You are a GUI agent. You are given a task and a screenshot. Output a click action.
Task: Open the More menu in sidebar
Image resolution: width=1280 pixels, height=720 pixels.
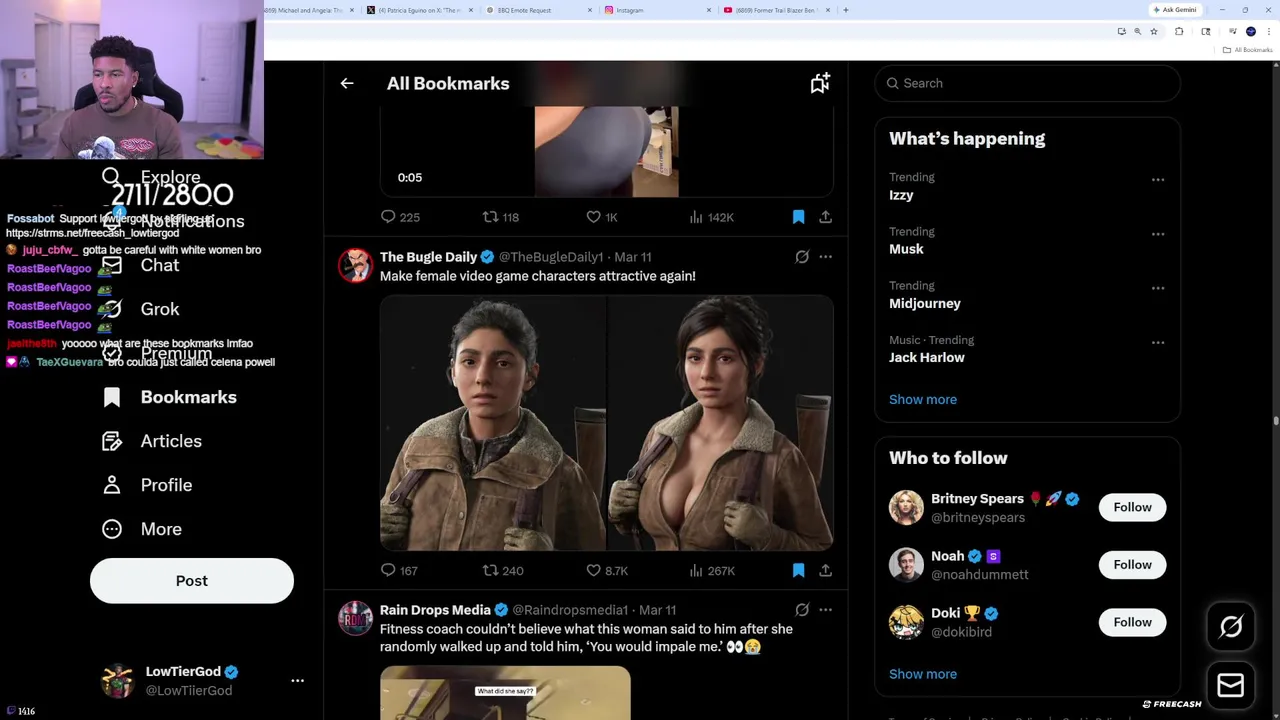(142, 529)
